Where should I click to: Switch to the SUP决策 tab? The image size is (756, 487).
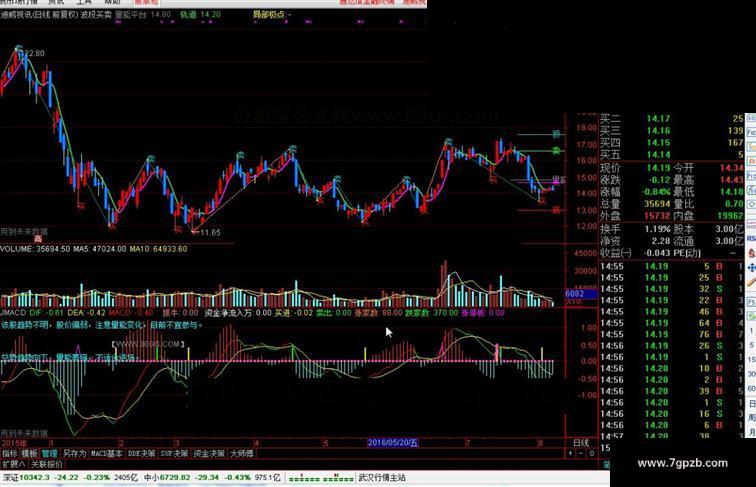pos(174,454)
